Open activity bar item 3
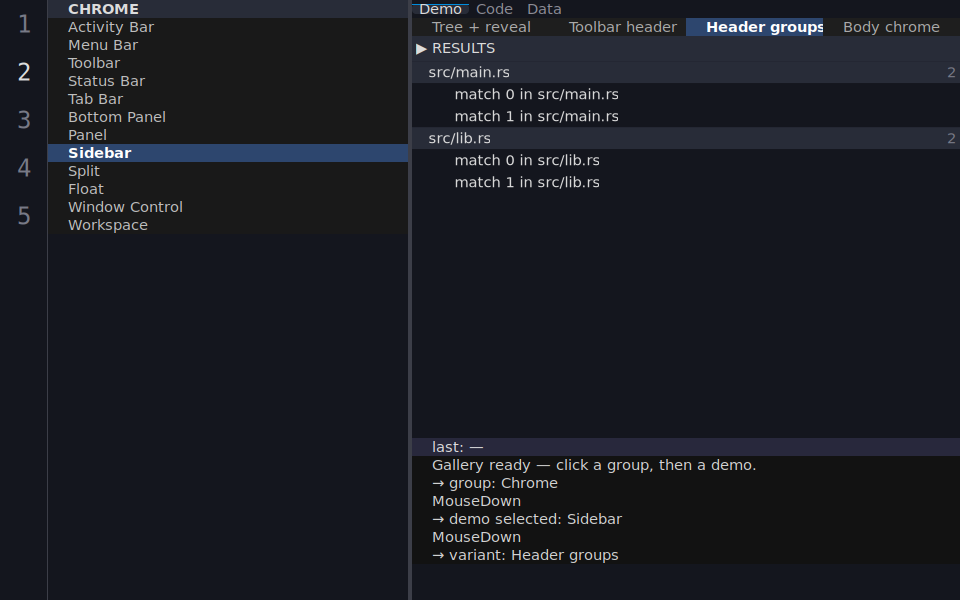Viewport: 960px width, 600px height. [24, 120]
